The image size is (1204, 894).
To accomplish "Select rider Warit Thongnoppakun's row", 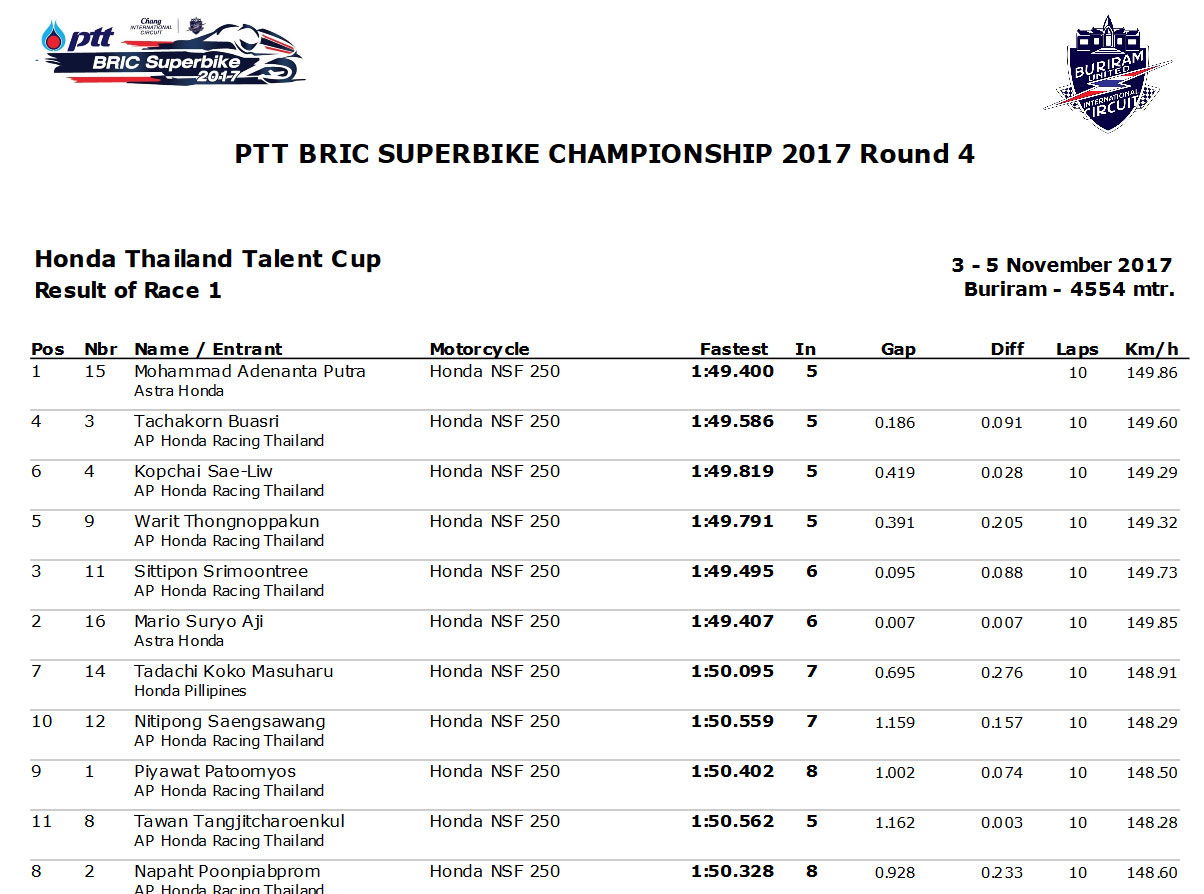I will click(604, 531).
